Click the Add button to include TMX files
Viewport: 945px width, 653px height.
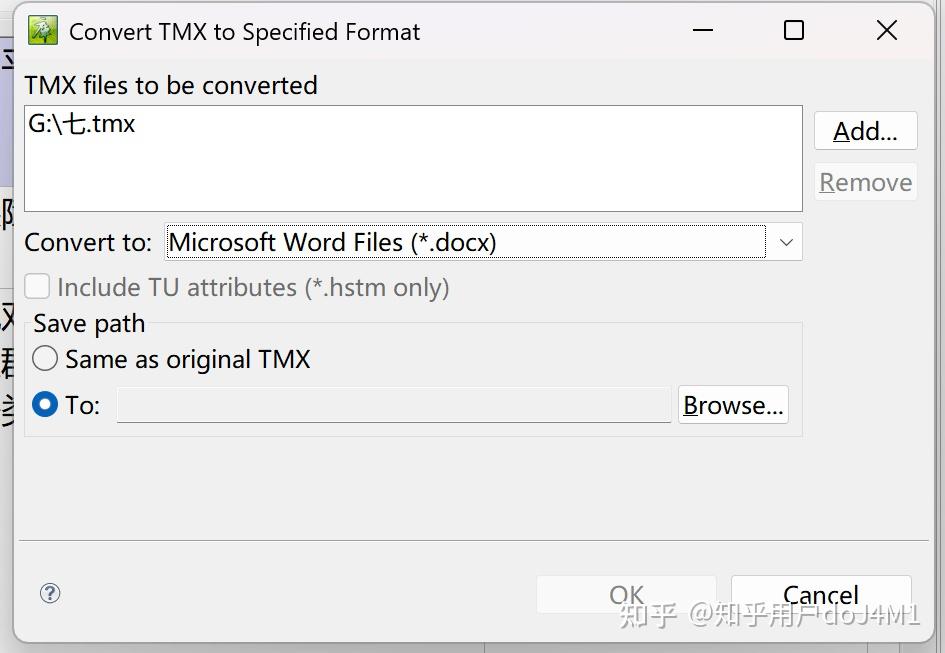point(864,130)
